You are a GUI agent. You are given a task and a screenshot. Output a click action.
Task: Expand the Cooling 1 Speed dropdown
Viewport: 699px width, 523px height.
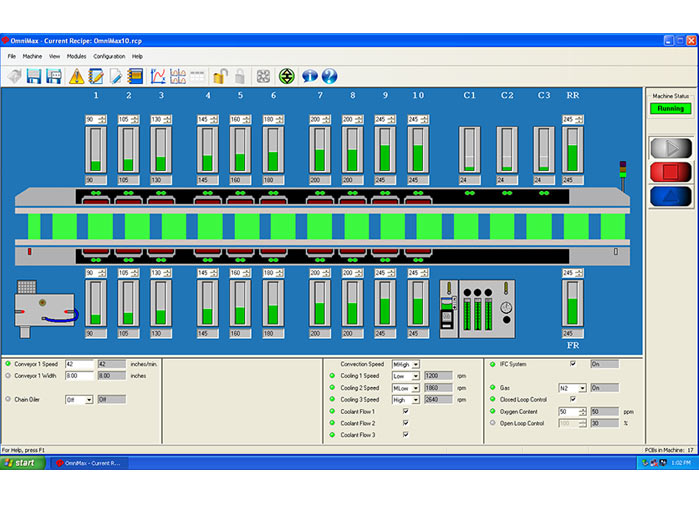[x=415, y=376]
